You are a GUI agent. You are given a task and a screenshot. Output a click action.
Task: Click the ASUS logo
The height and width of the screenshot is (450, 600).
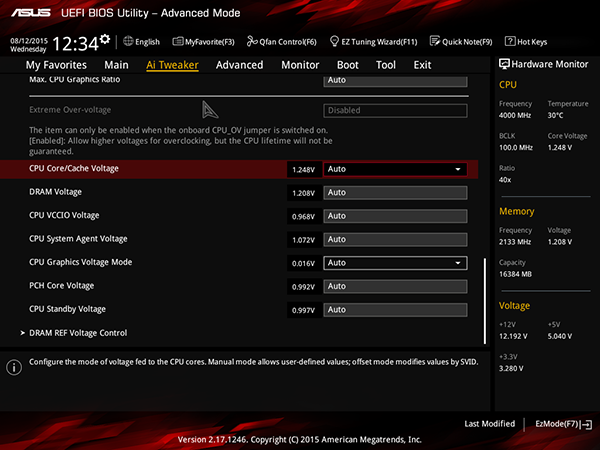point(31,13)
